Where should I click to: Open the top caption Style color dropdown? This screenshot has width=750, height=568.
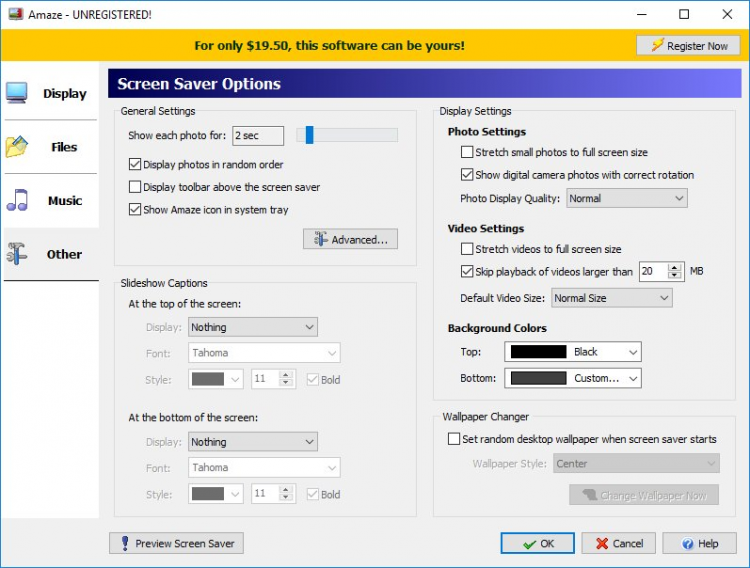pos(216,379)
